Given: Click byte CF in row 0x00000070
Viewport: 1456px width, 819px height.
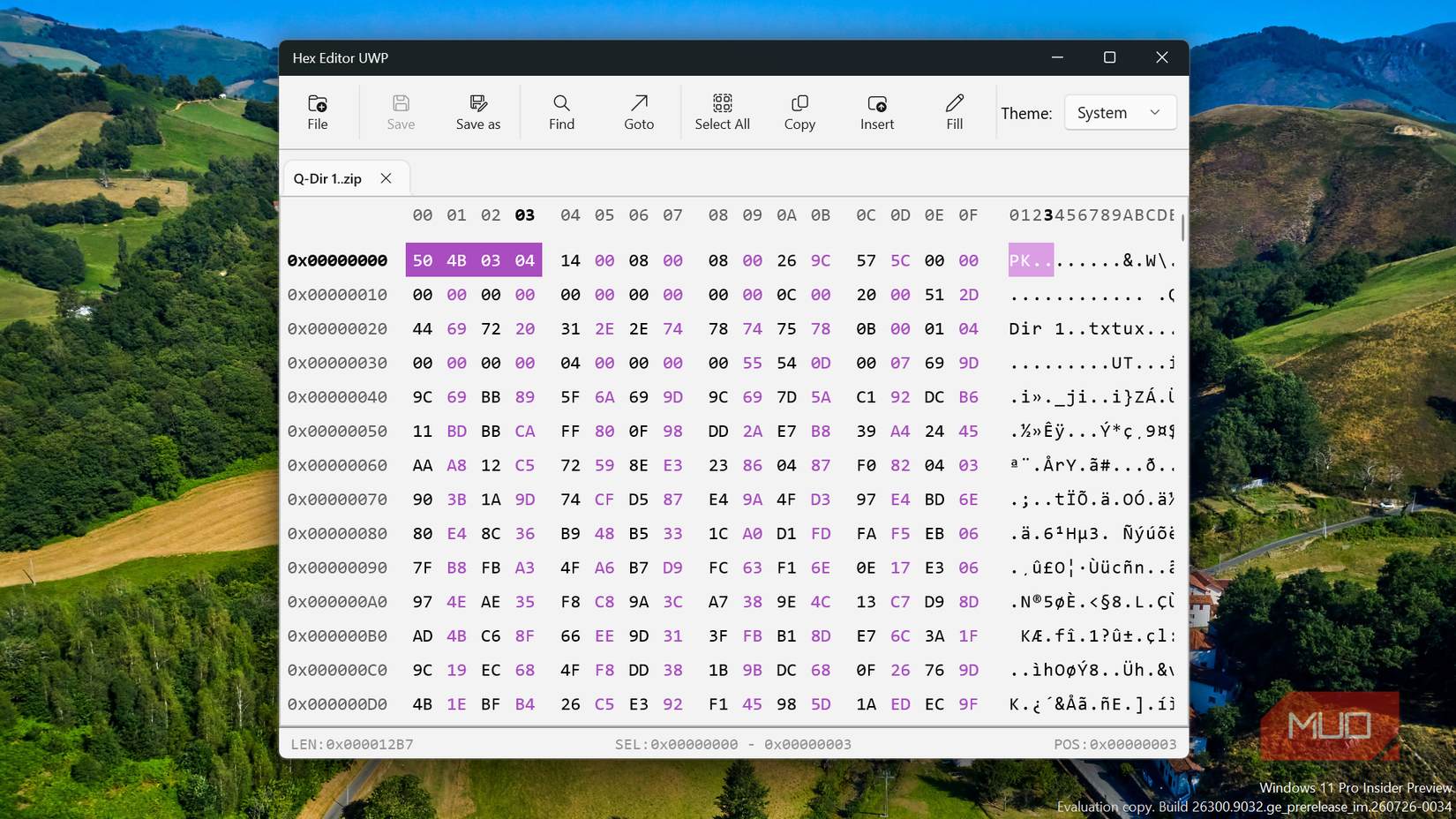Looking at the screenshot, I should coord(604,500).
